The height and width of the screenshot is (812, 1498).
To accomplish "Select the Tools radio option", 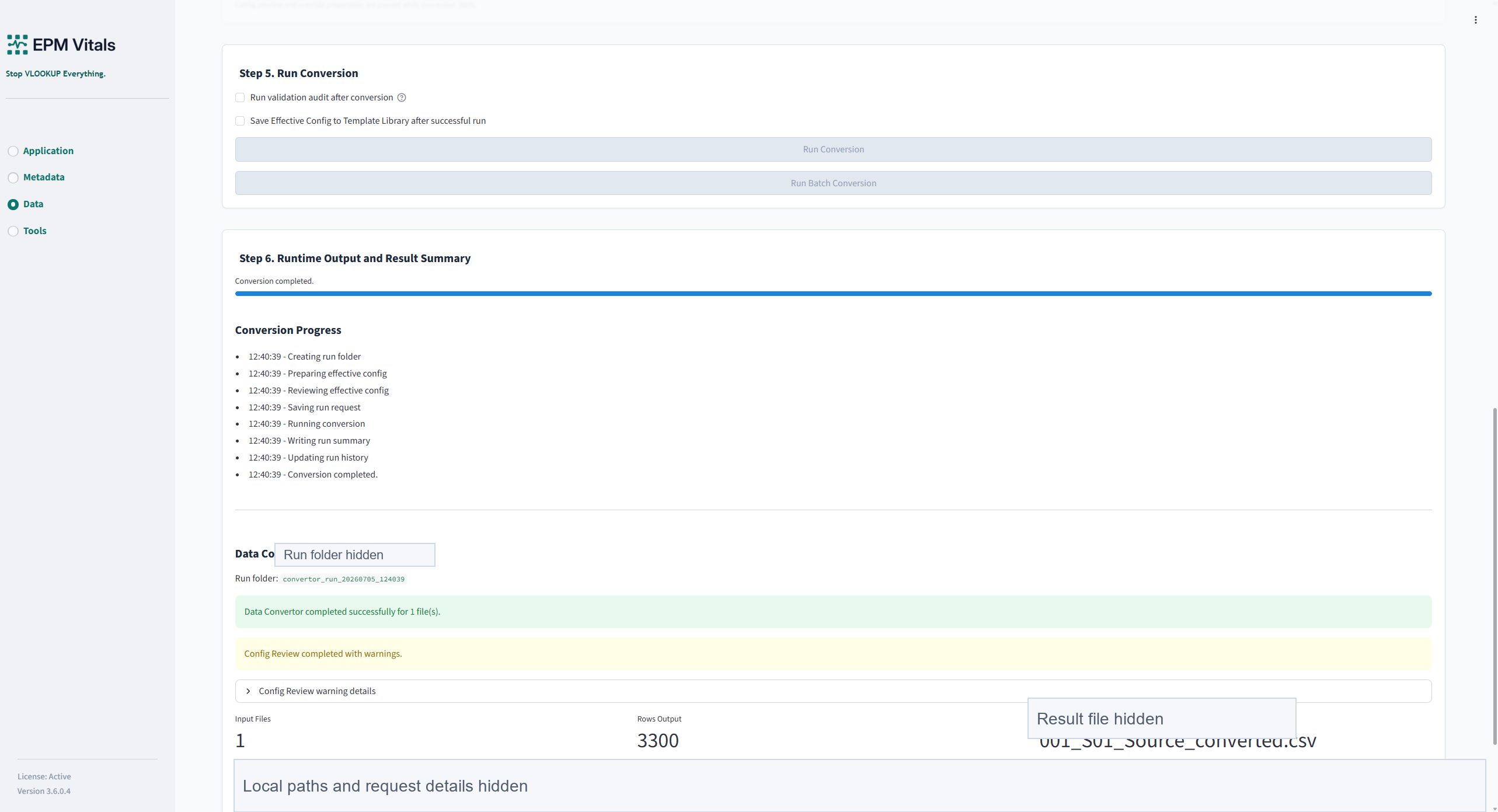I will 13,231.
